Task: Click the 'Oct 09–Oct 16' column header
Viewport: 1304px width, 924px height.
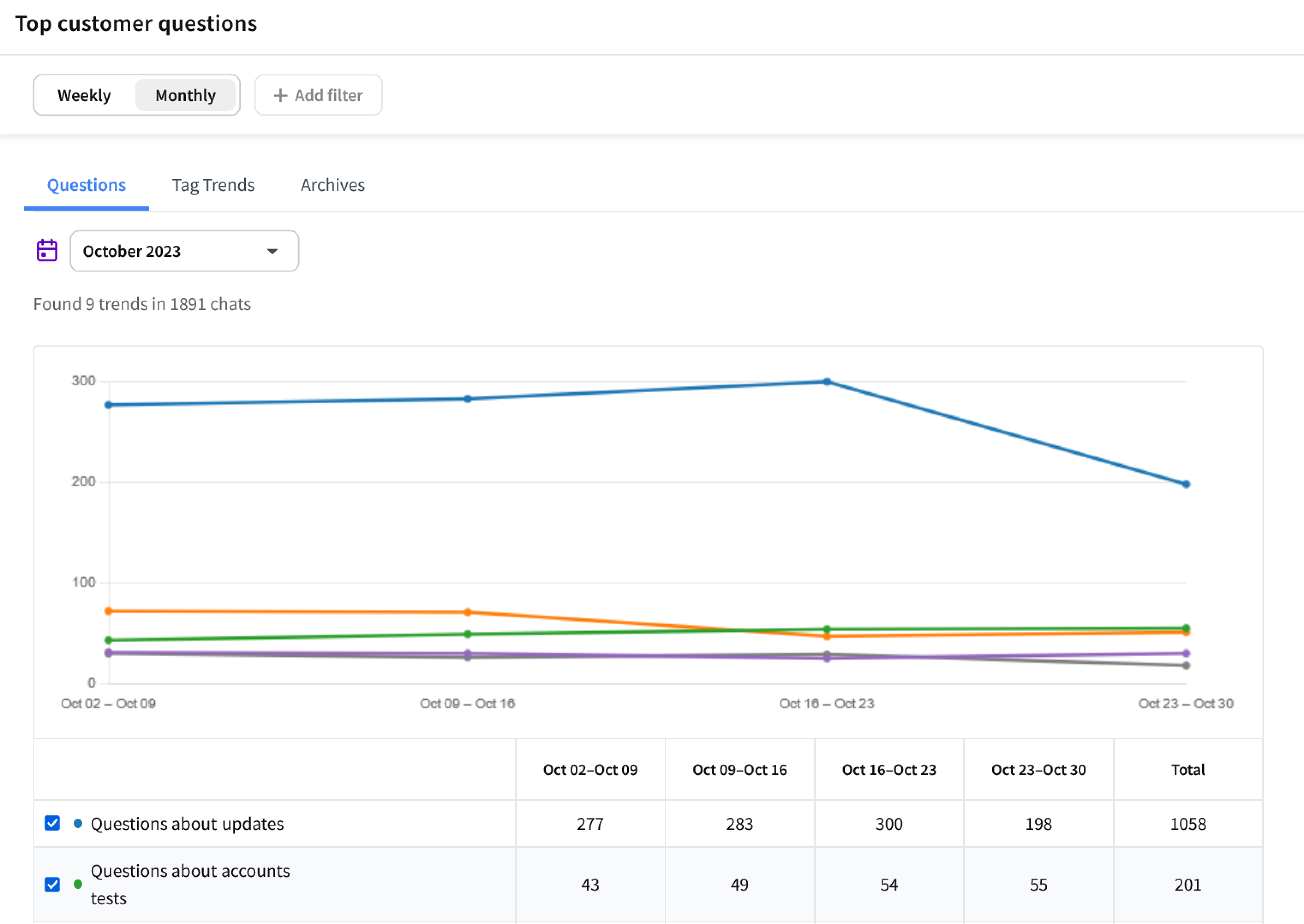Action: pyautogui.click(x=739, y=770)
